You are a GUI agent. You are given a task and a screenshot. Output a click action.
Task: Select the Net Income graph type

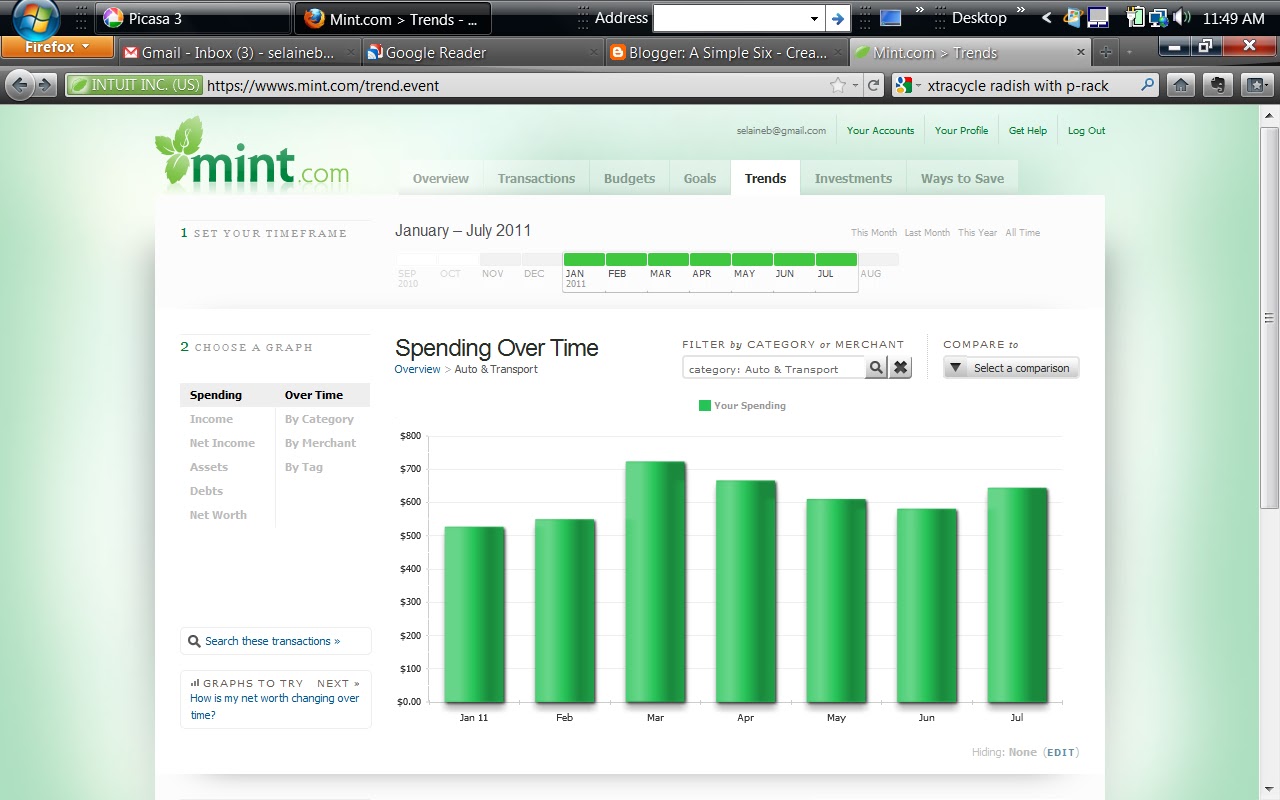click(x=222, y=443)
